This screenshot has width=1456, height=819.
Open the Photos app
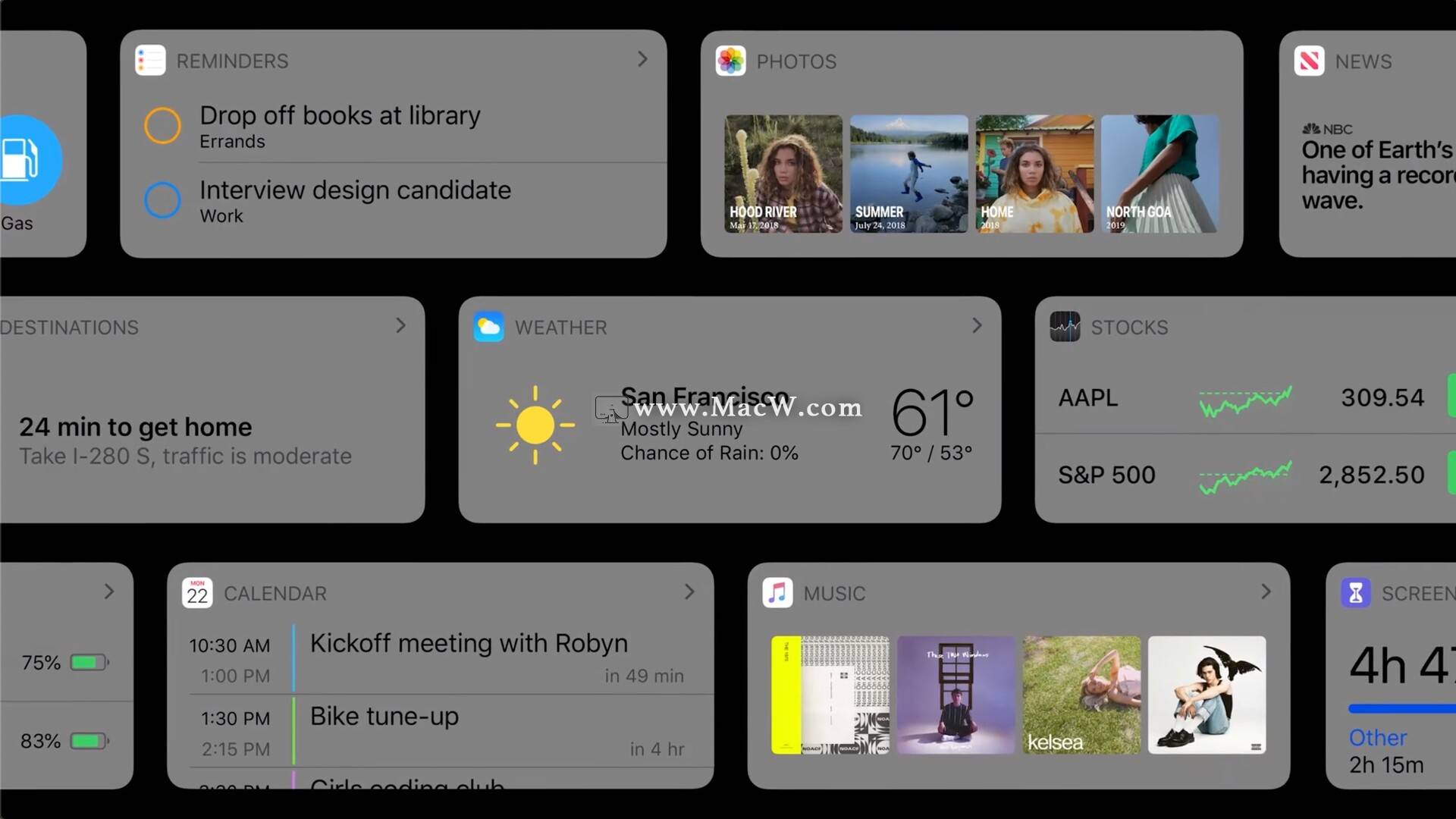tap(731, 62)
